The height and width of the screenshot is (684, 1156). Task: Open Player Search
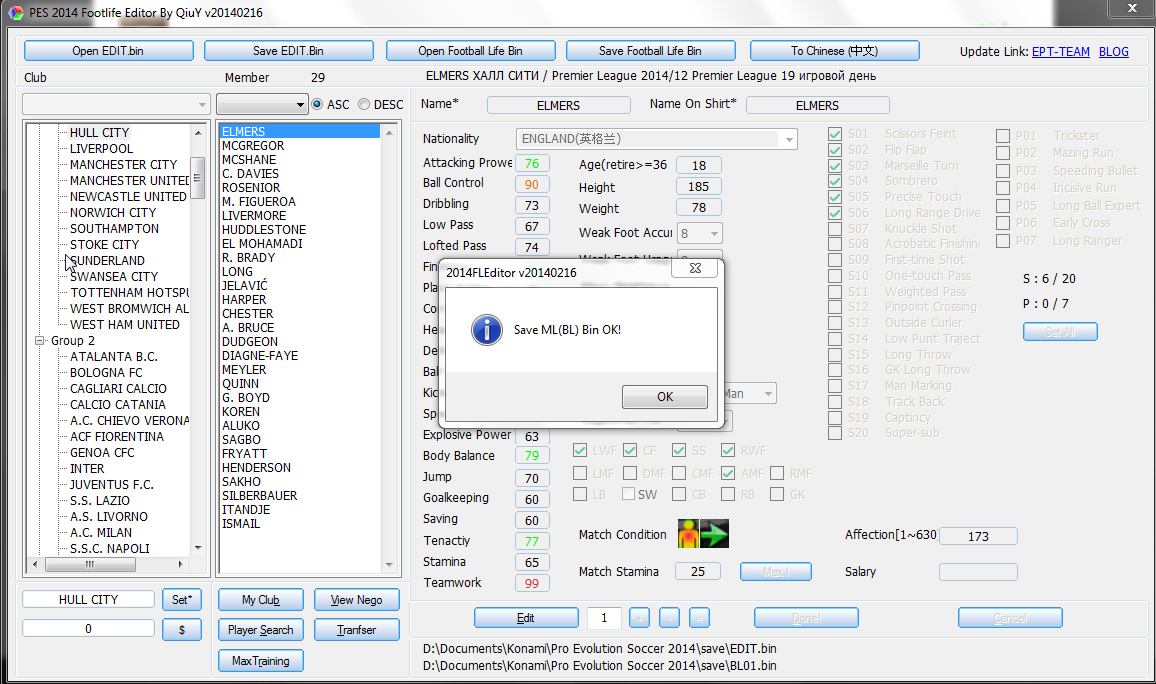(x=260, y=630)
